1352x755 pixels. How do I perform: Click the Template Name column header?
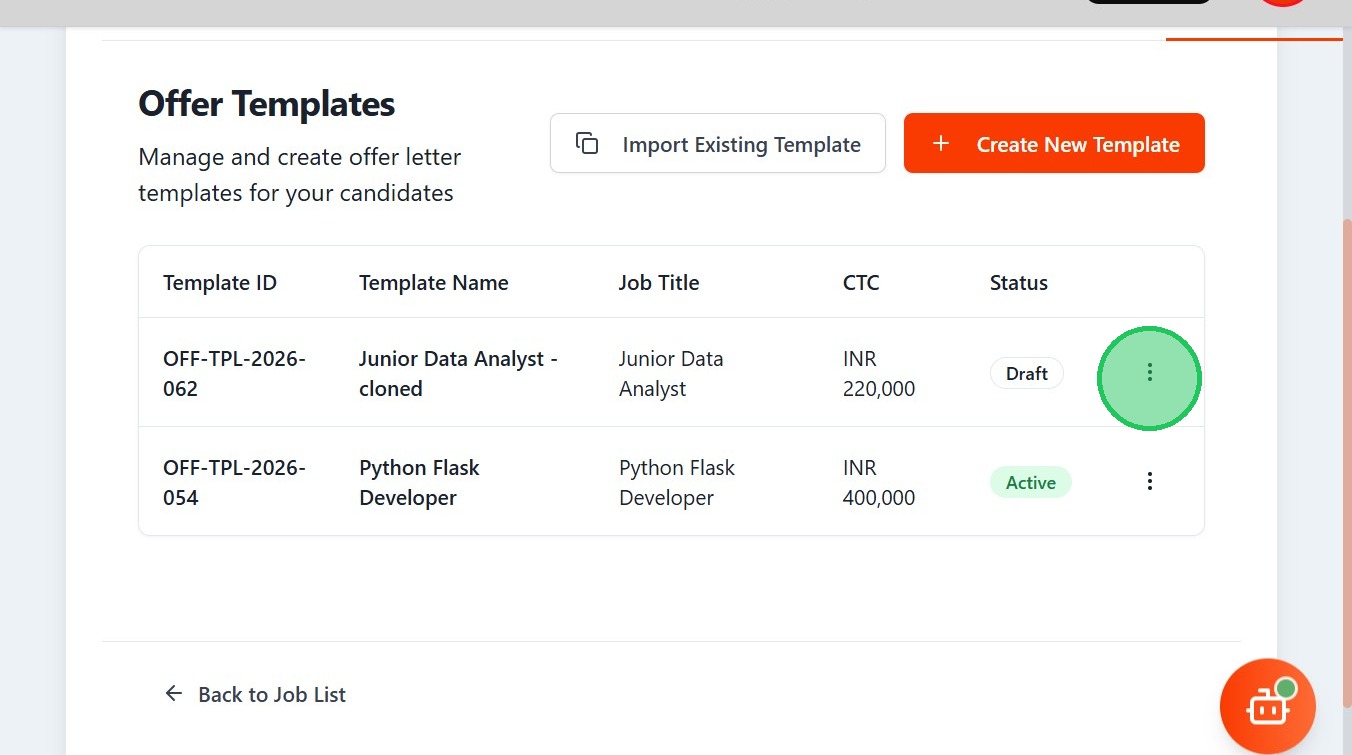click(x=433, y=283)
